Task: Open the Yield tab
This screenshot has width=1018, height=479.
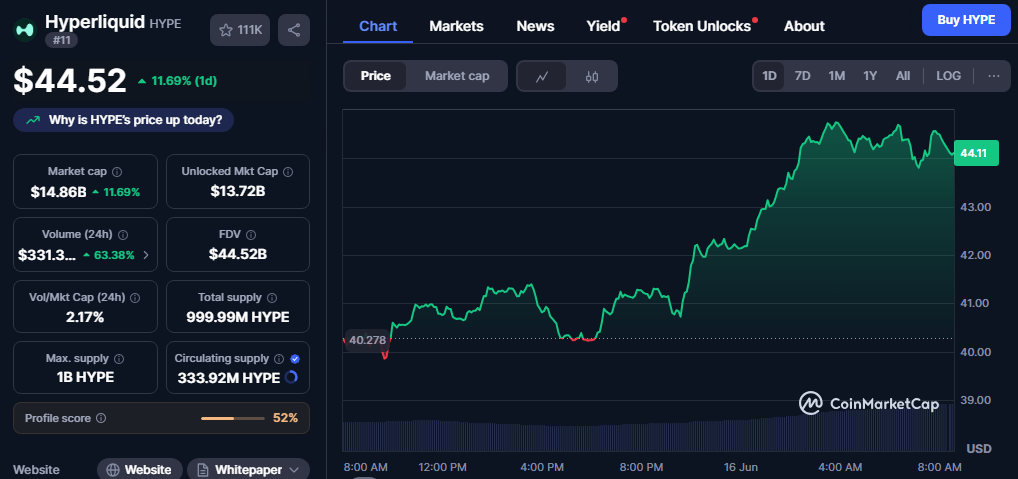Action: [x=604, y=26]
